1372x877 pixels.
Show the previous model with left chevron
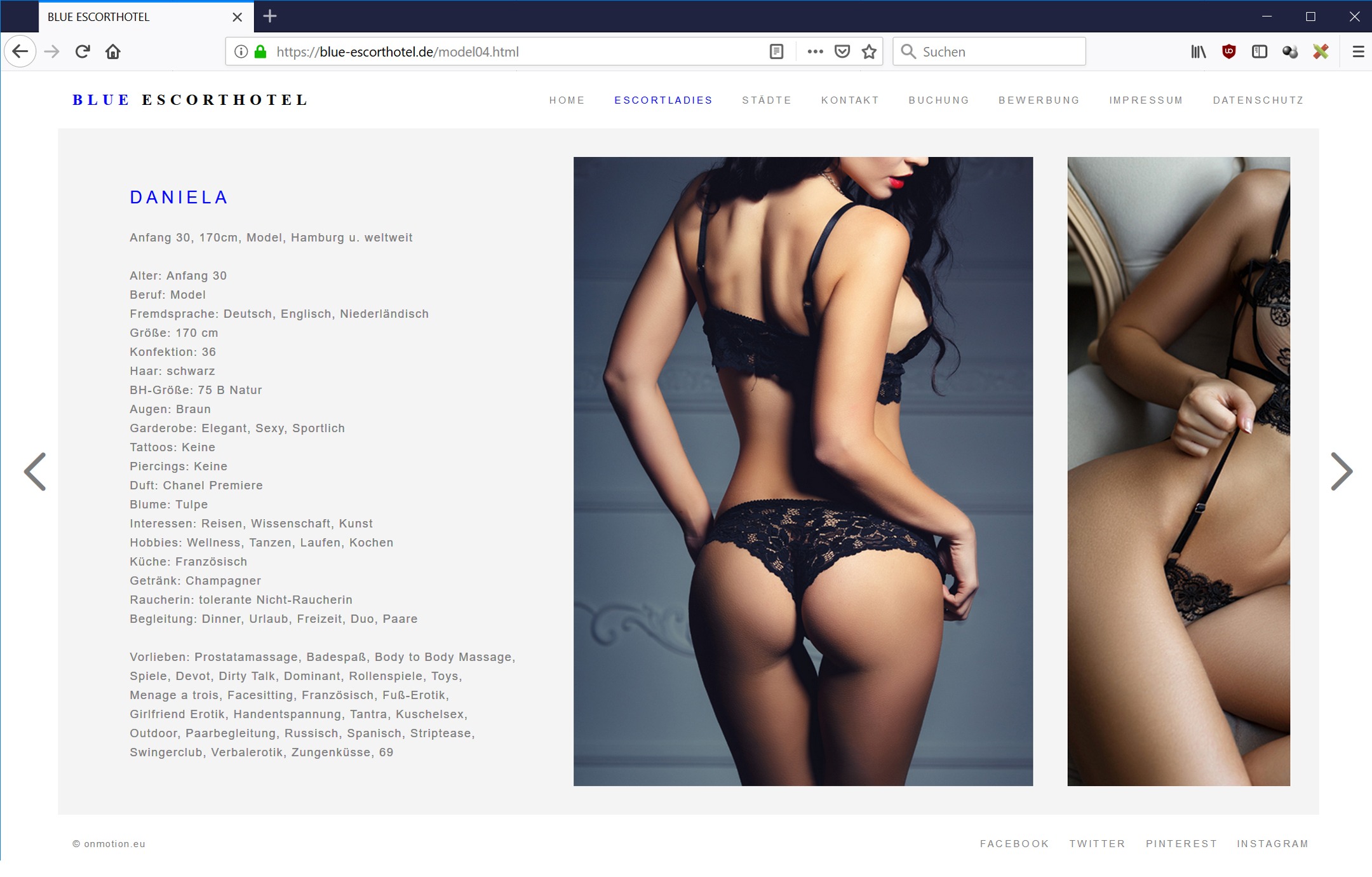34,472
